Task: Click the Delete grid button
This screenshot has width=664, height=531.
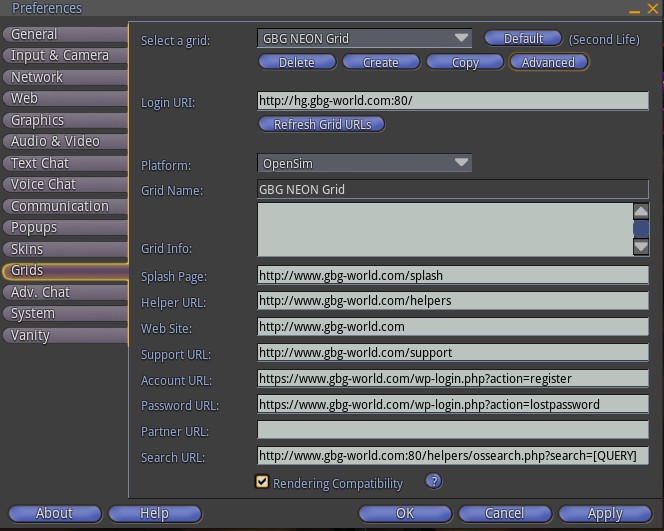Action: coord(296,62)
